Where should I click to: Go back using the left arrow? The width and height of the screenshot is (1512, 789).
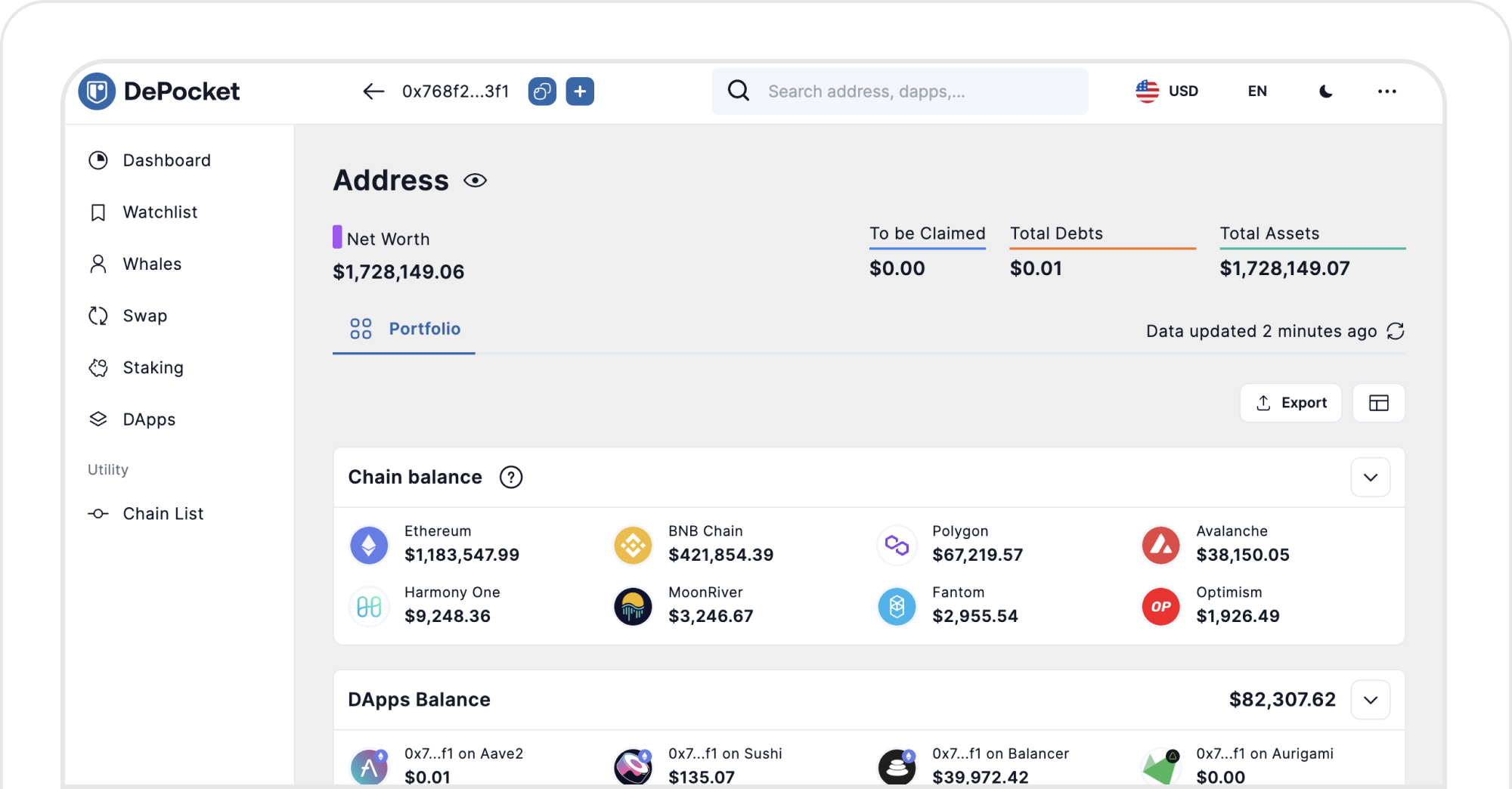[373, 91]
